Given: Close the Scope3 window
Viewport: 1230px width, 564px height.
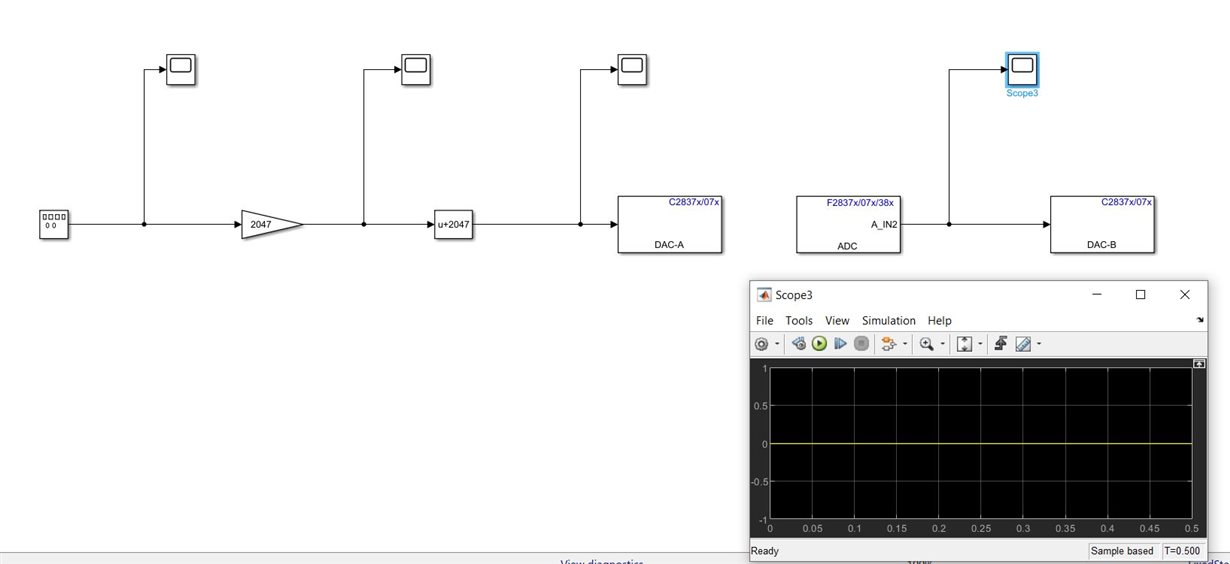Looking at the screenshot, I should (x=1185, y=294).
